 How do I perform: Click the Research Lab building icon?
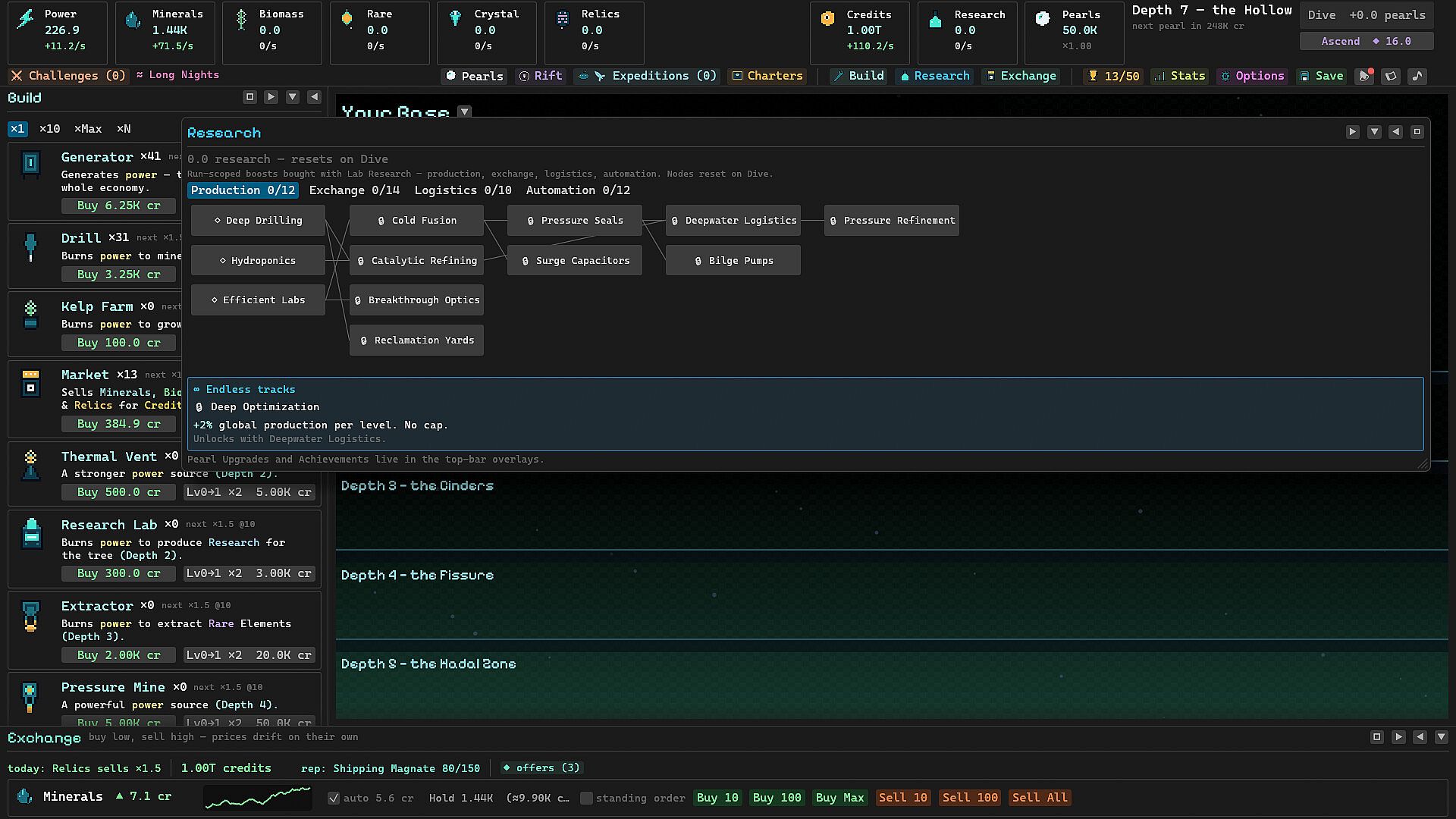coord(31,533)
